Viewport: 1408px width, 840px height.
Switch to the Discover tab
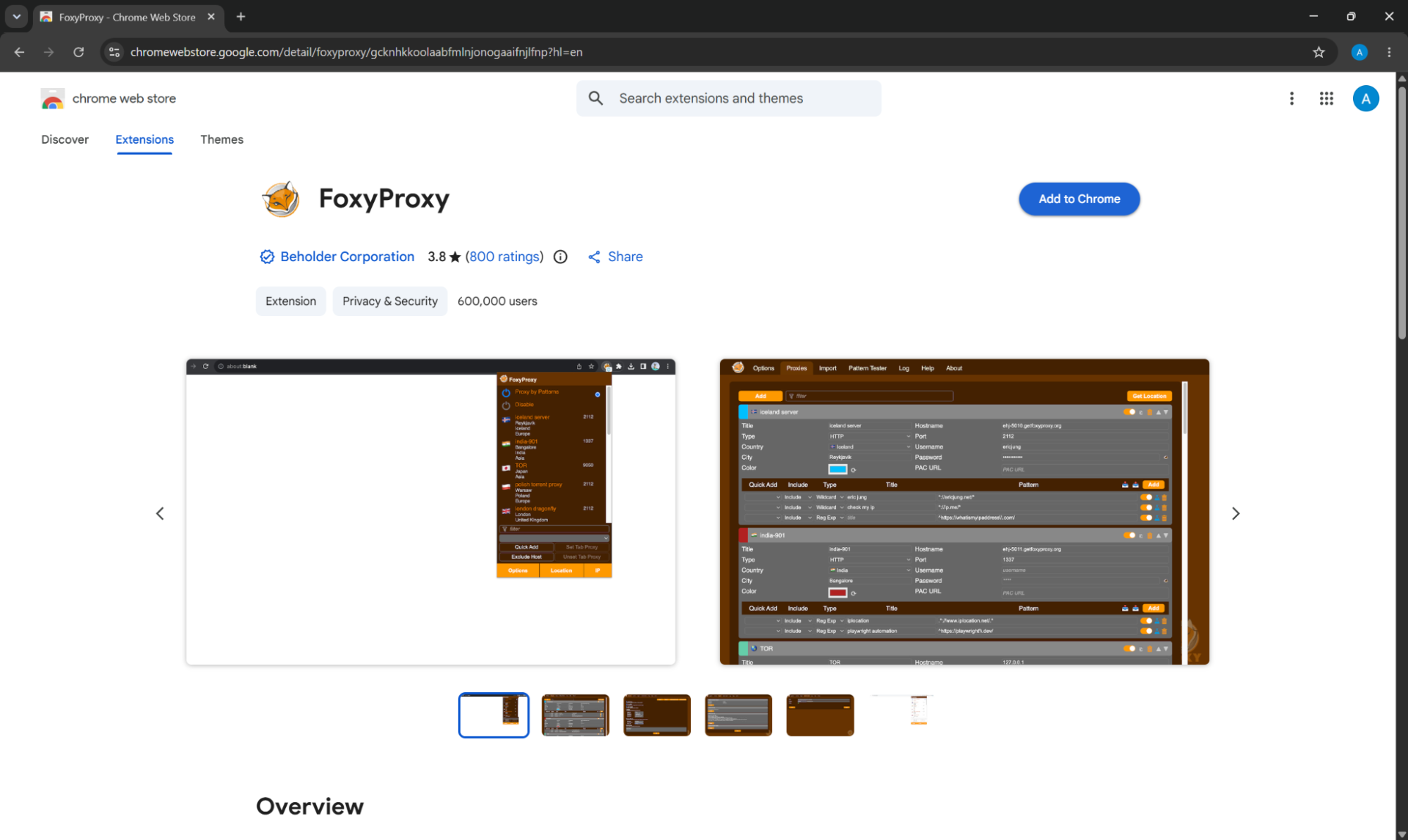pos(65,139)
